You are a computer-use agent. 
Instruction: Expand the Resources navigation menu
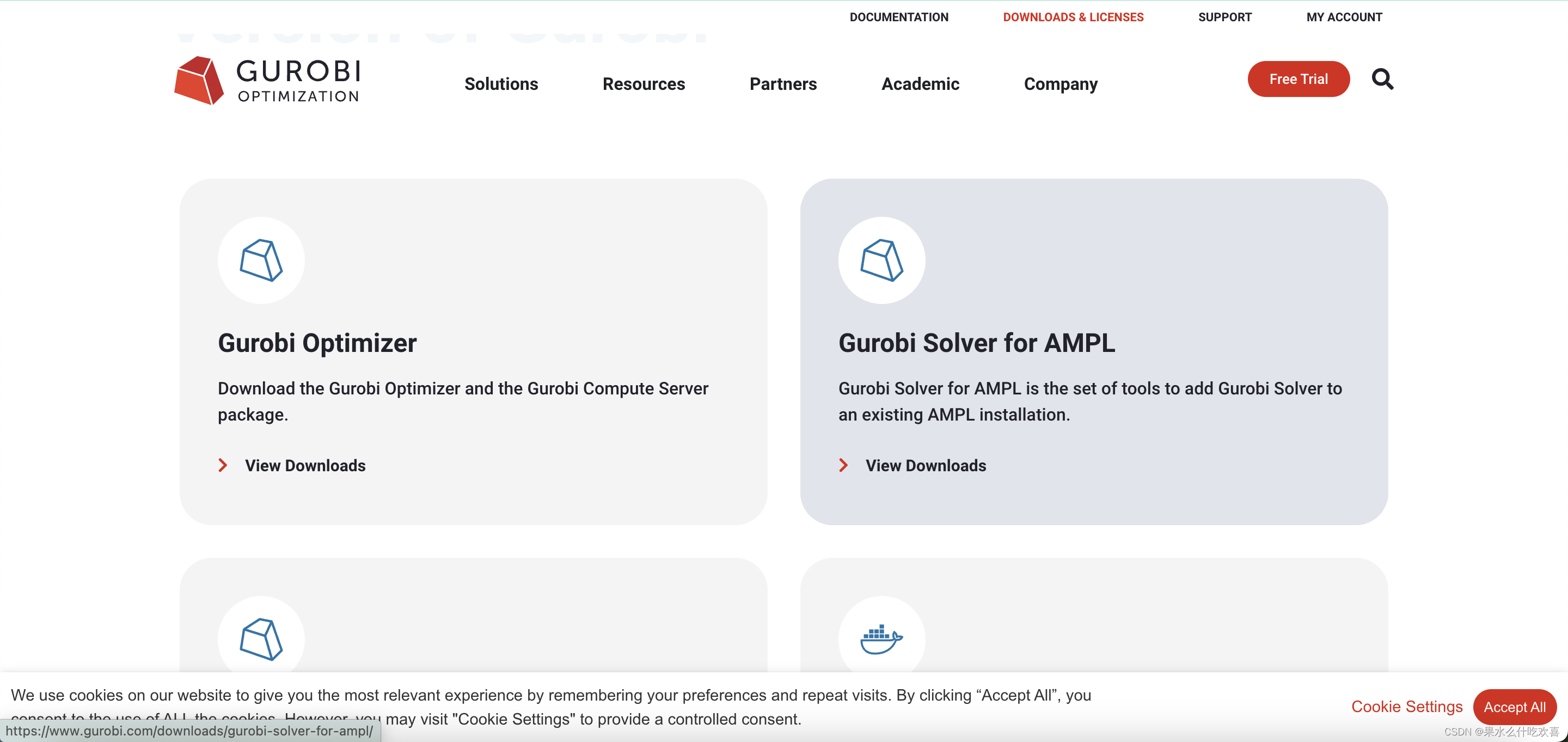tap(644, 84)
